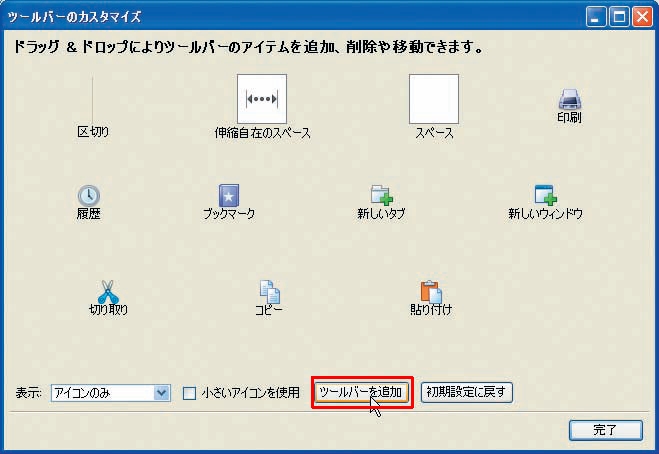Select the ブックマーク star book icon
Image resolution: width=659 pixels, height=454 pixels.
click(x=229, y=195)
